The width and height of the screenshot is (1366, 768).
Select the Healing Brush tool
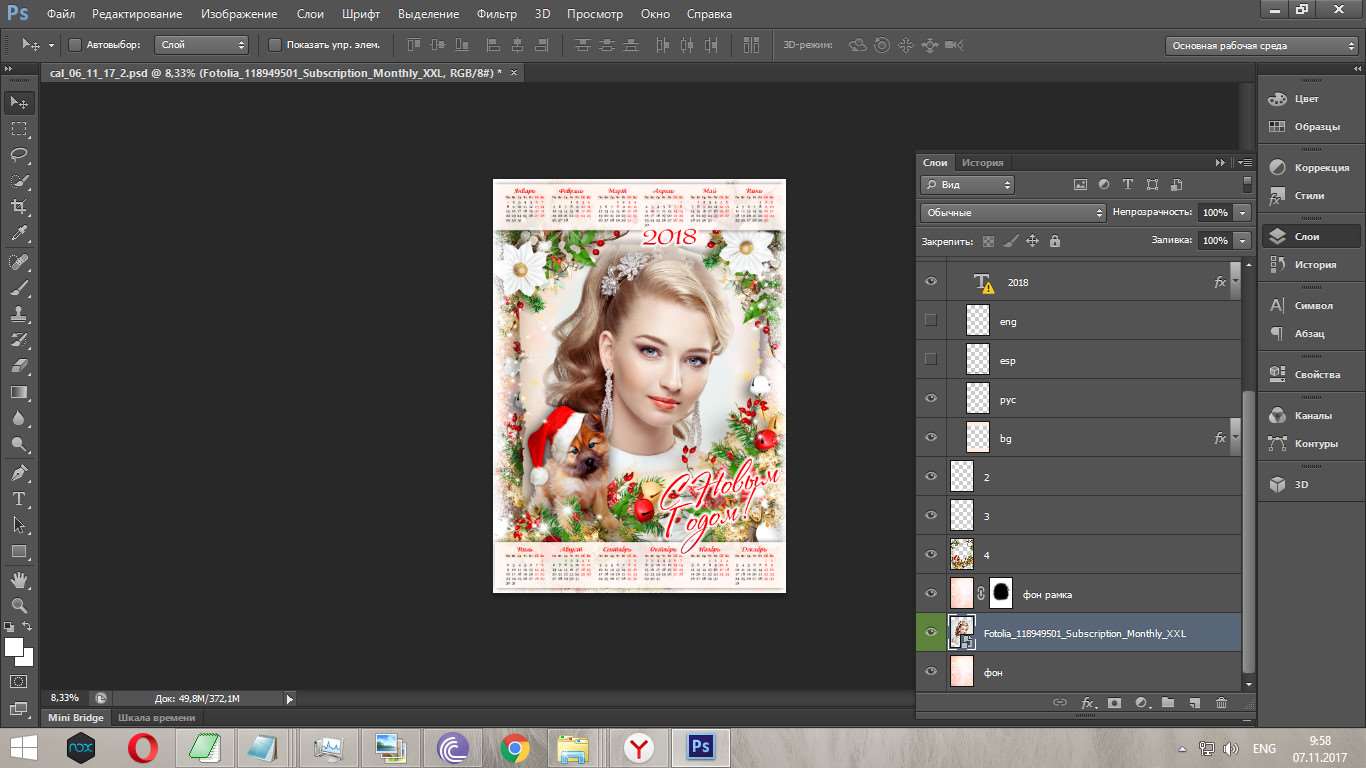click(19, 262)
